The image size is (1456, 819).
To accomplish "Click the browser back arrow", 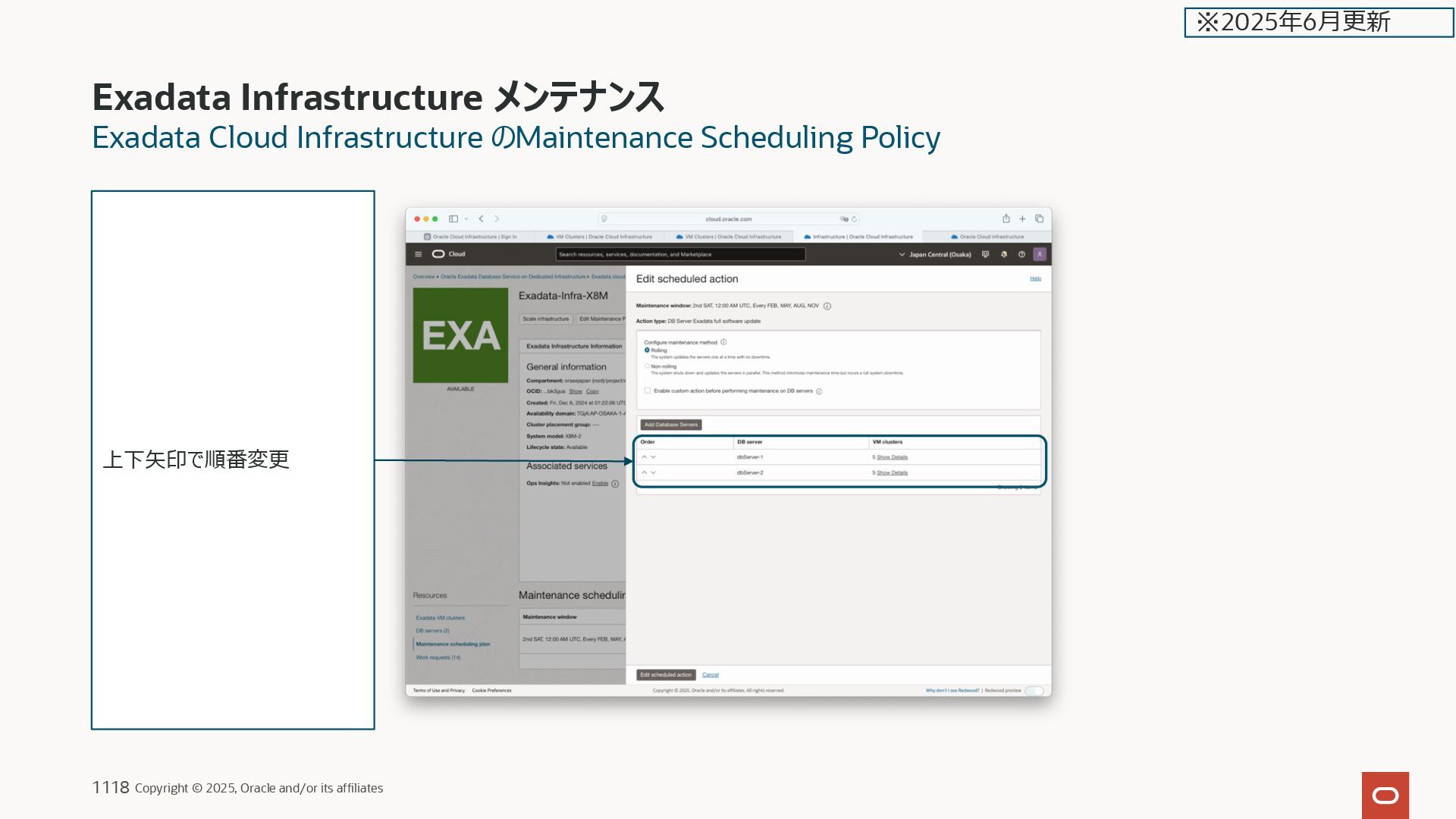I will [481, 218].
